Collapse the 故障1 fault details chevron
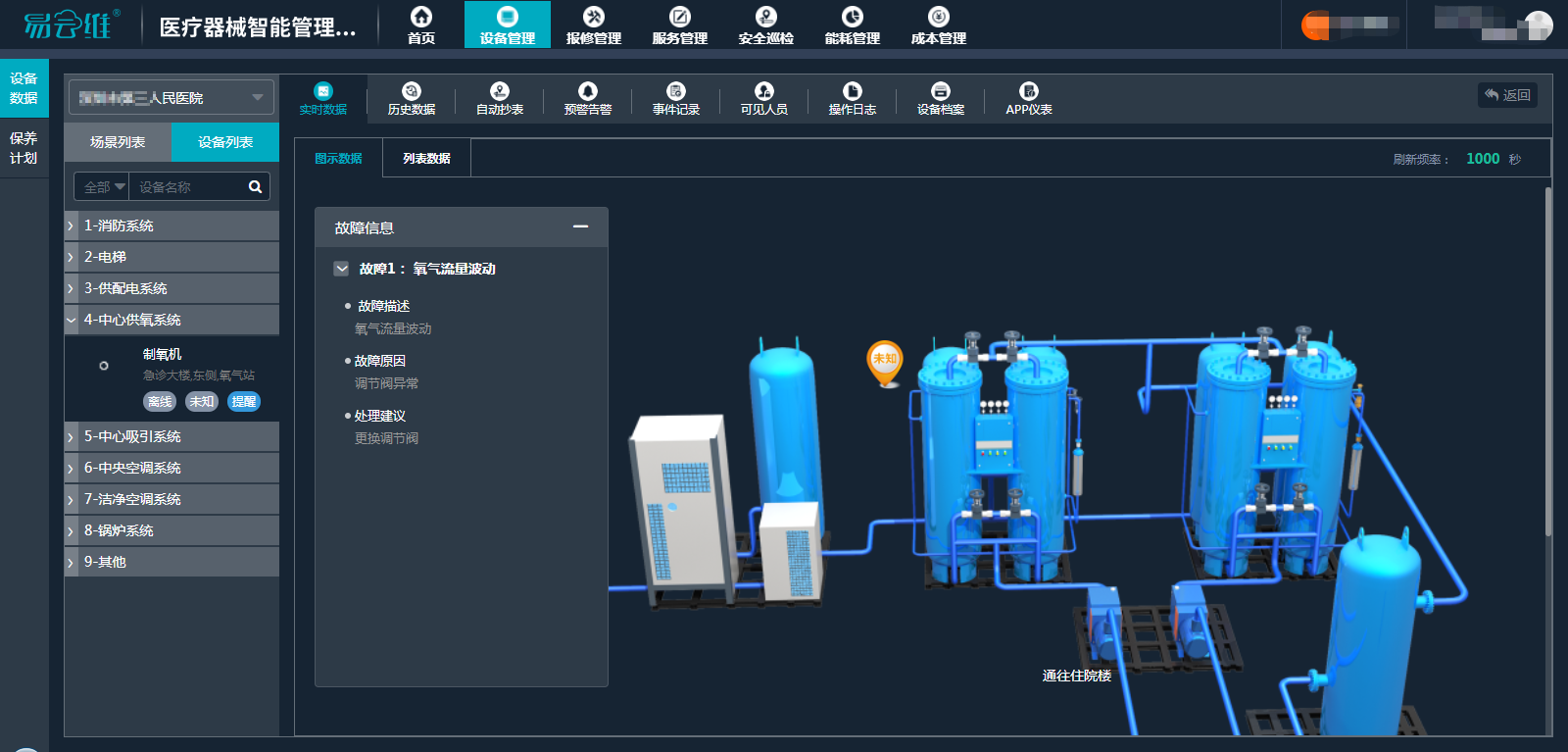Viewport: 1568px width, 752px height. point(341,269)
